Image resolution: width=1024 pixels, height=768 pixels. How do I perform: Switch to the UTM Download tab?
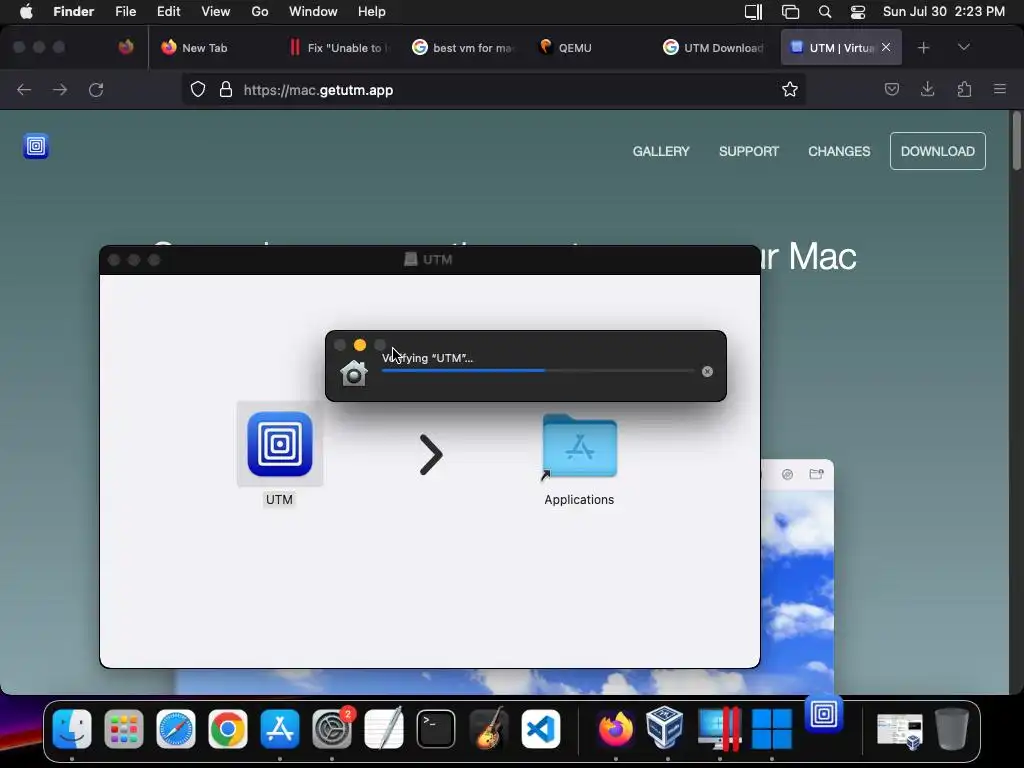[715, 48]
